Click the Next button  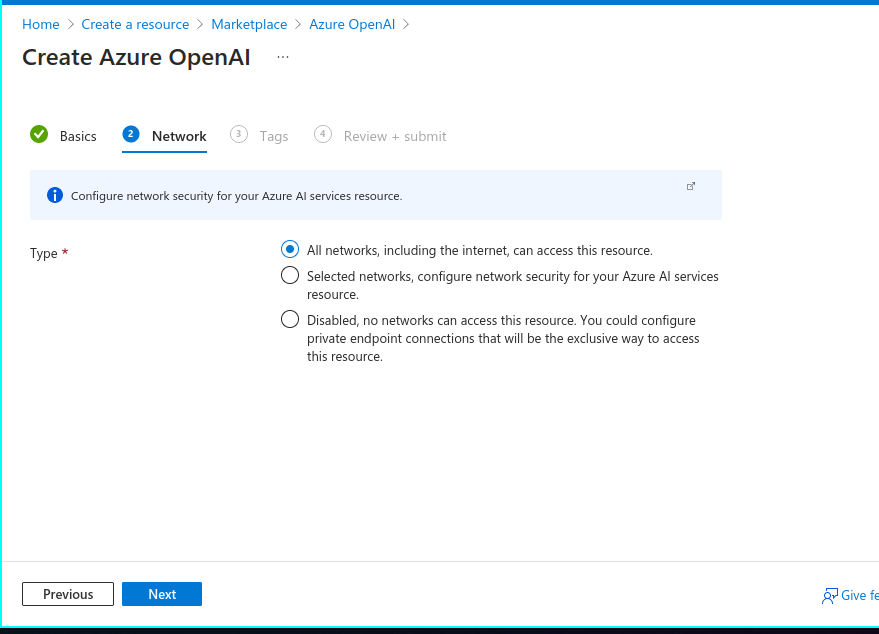(162, 594)
